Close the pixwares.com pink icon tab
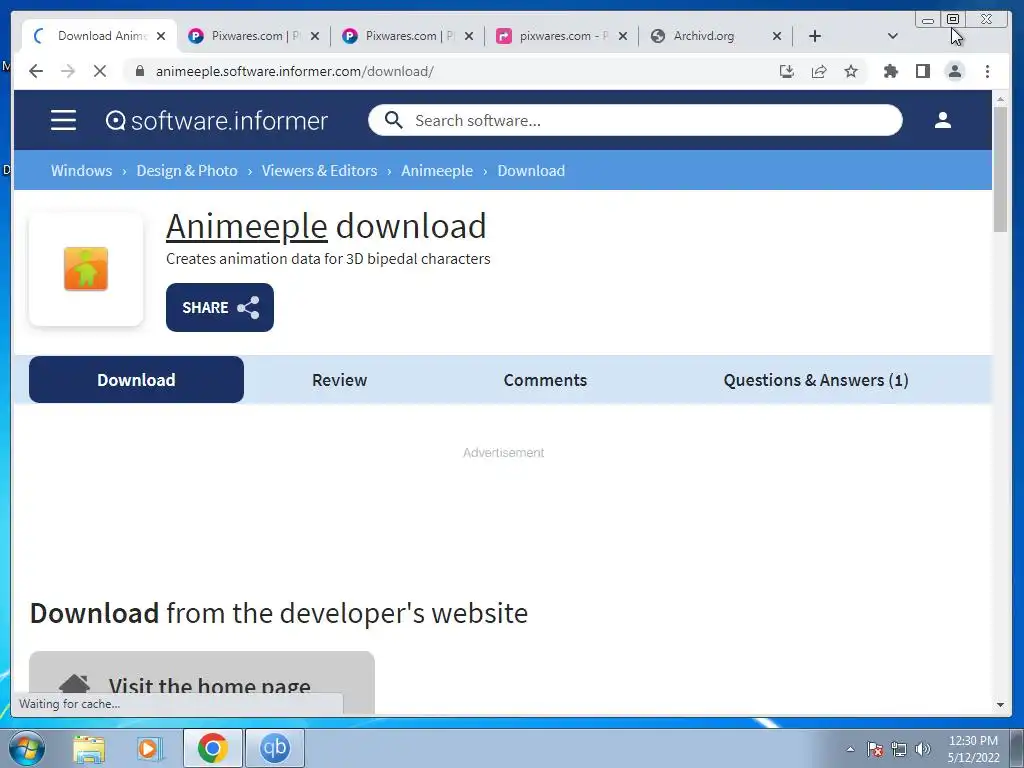1024x768 pixels. pos(623,36)
